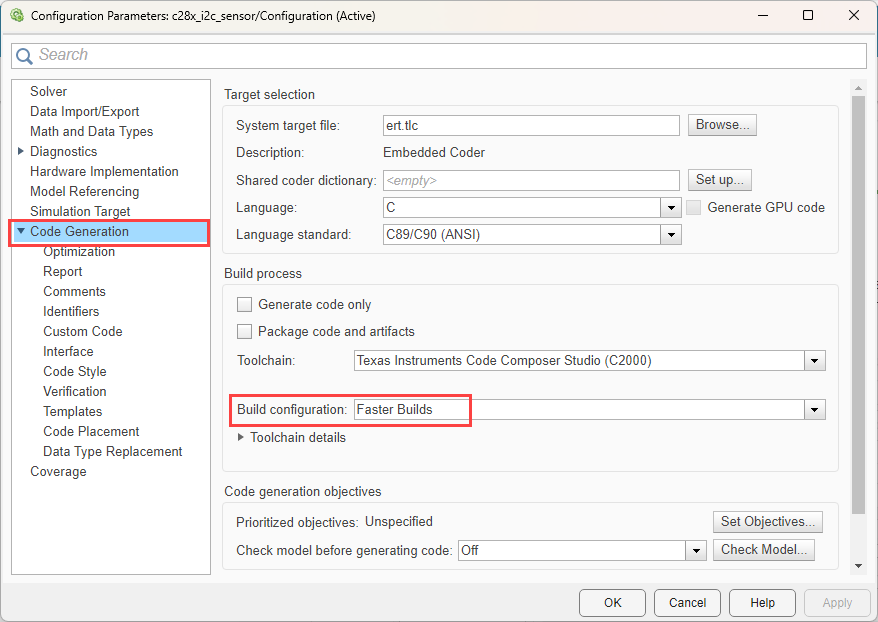Screen dimensions: 878x622
Task: Toggle the Generate GPU code checkbox
Action: coord(694,208)
